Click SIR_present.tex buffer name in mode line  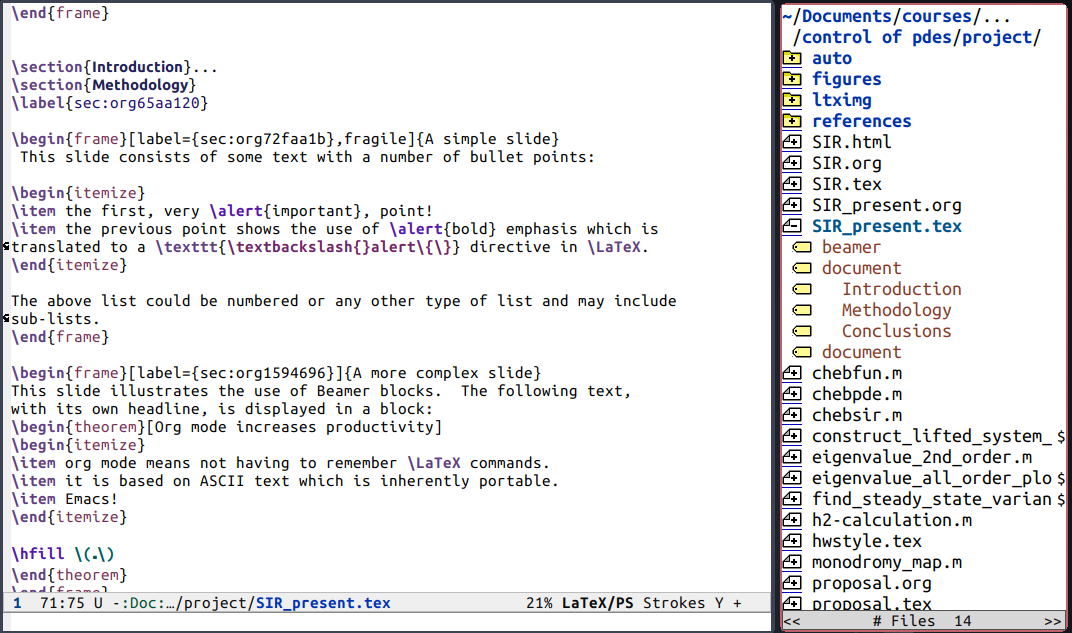click(x=323, y=603)
